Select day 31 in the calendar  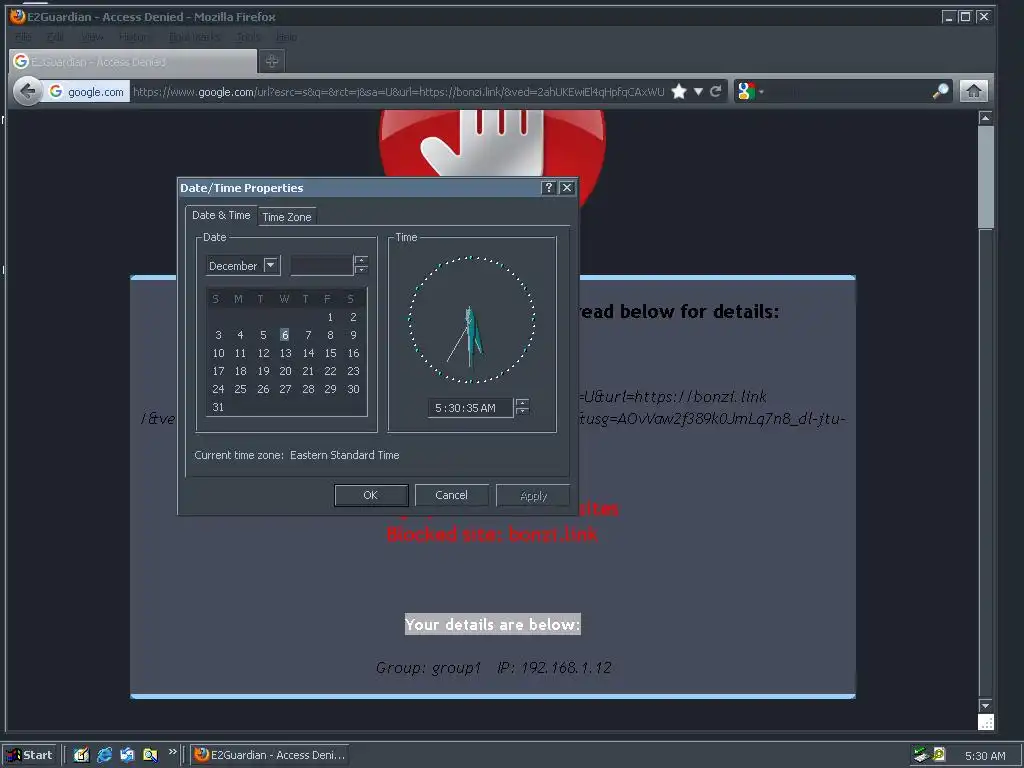pos(218,407)
